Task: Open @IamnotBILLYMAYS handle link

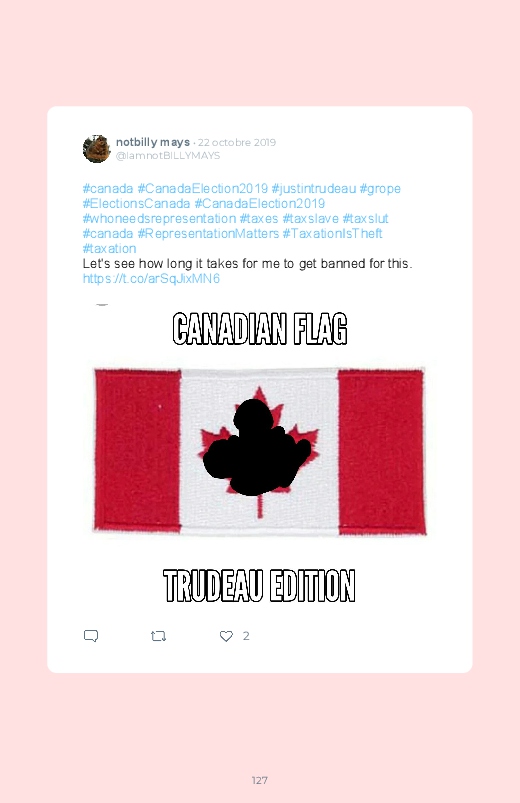Action: click(x=168, y=156)
